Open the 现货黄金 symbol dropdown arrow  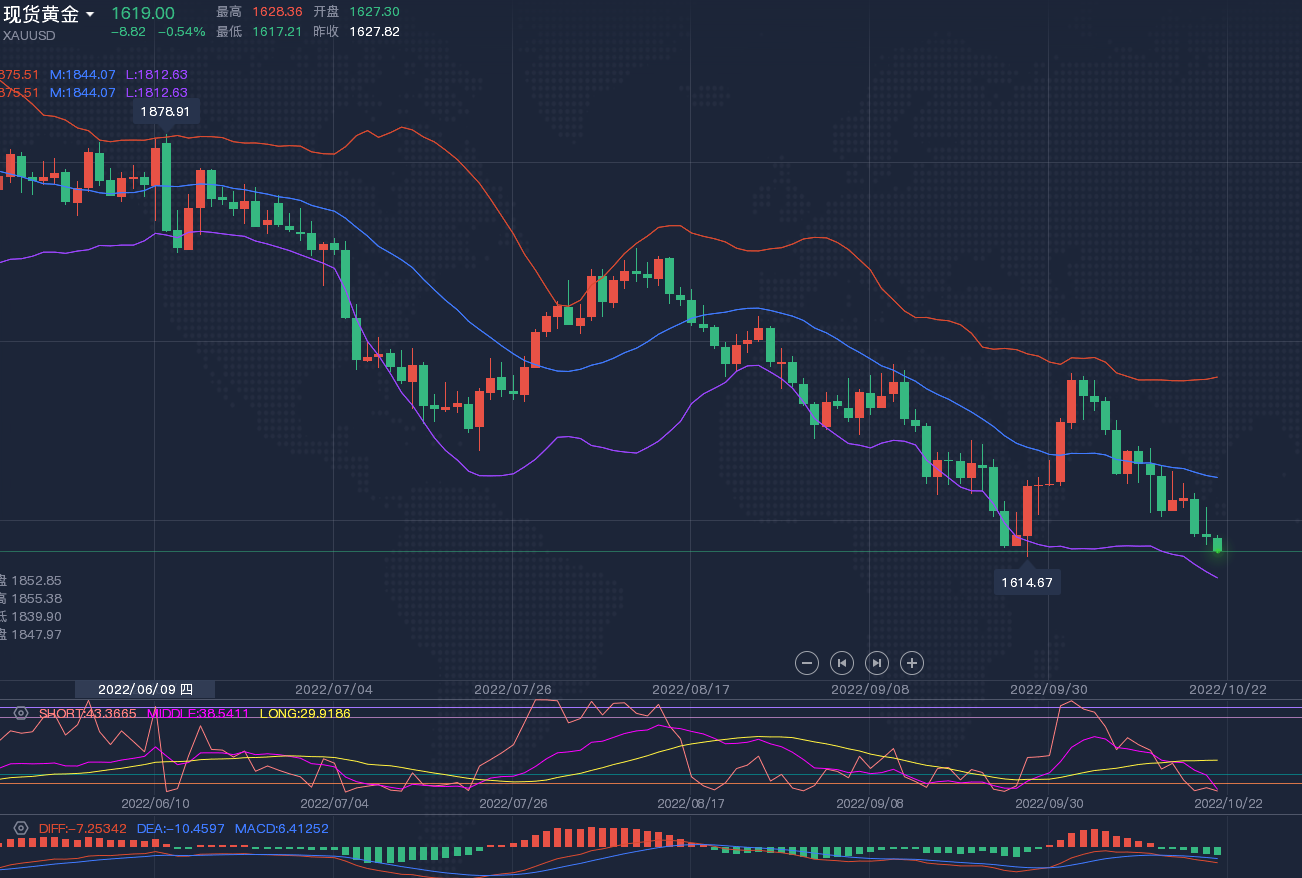(90, 15)
